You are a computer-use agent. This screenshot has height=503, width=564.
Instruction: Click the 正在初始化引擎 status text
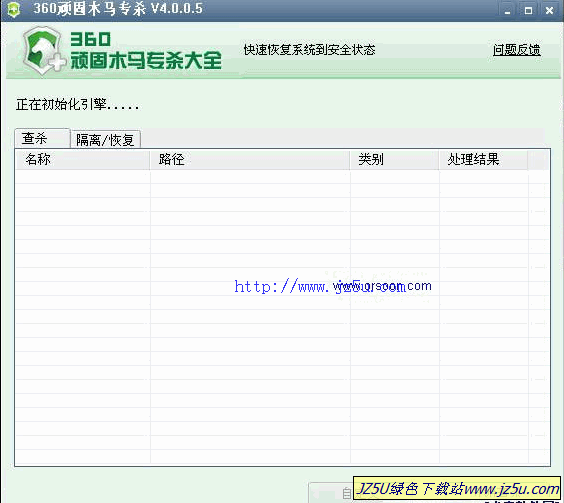pyautogui.click(x=77, y=104)
